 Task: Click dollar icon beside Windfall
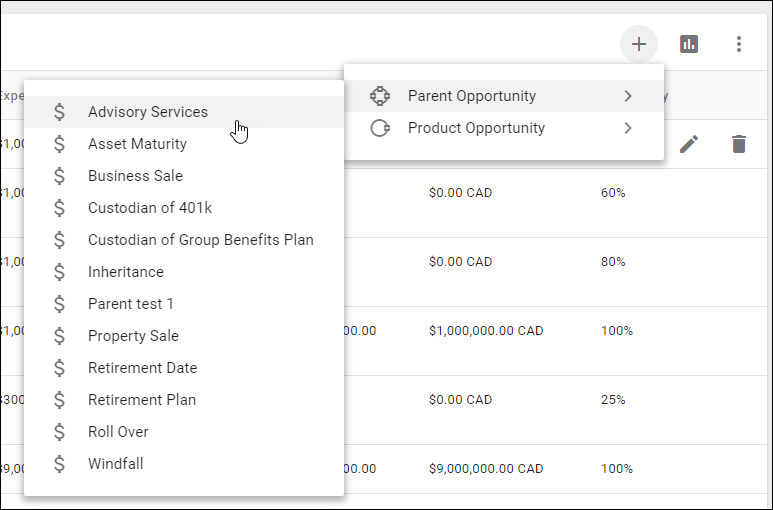point(60,464)
